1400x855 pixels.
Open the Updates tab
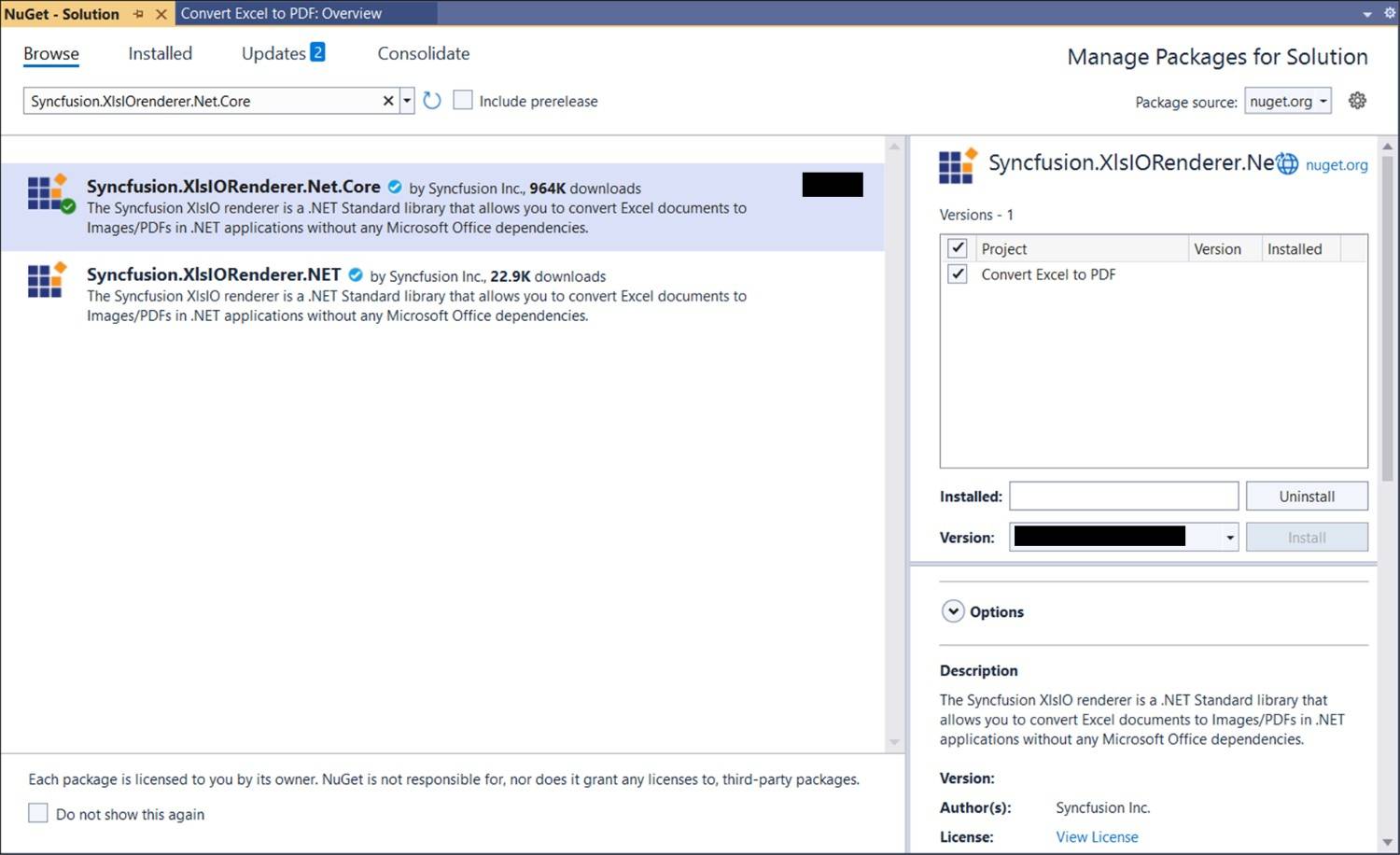[x=273, y=54]
